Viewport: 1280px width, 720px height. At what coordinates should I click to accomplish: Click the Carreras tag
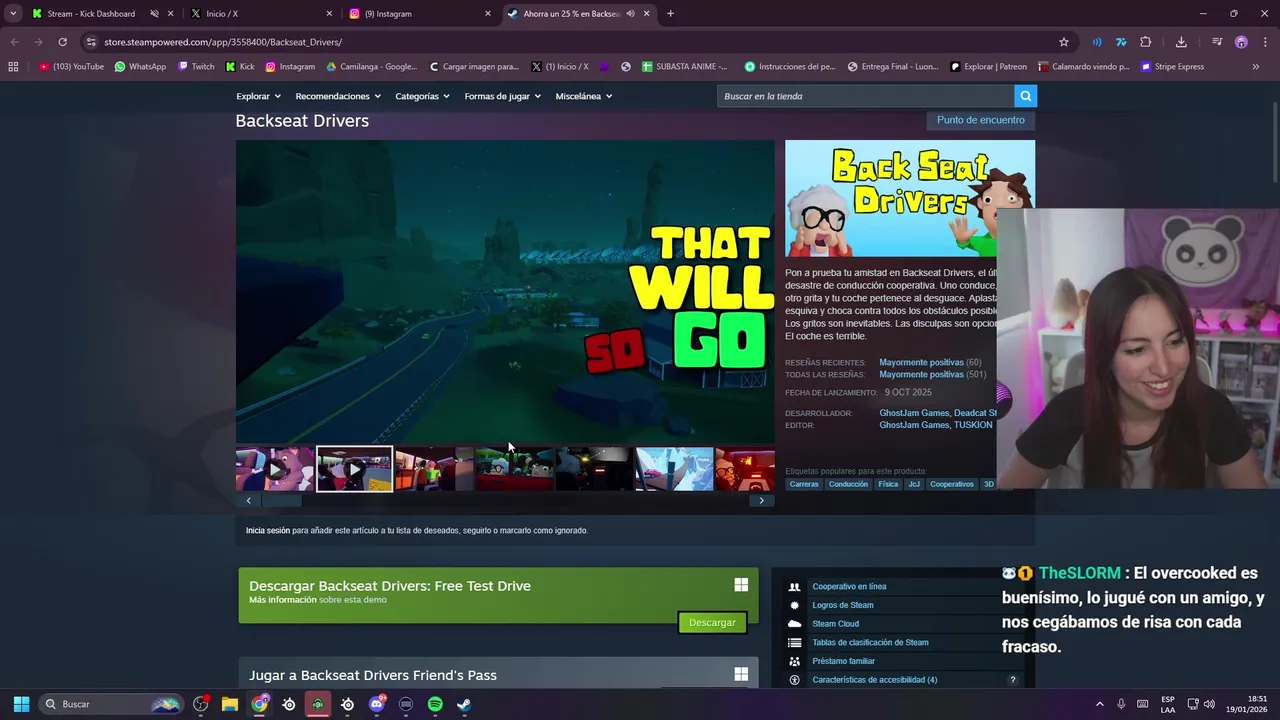point(804,484)
